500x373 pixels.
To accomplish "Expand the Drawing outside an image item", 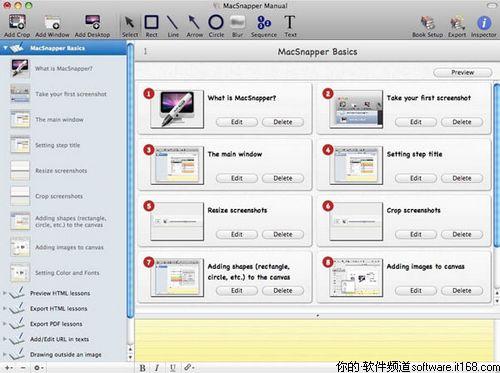I will pyautogui.click(x=4, y=354).
